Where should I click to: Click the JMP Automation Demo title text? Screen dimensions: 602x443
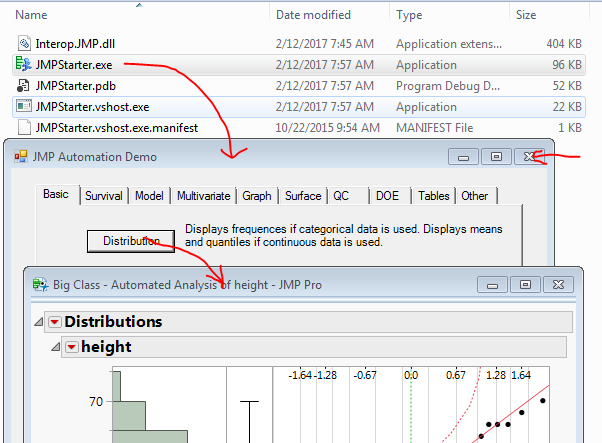(94, 157)
